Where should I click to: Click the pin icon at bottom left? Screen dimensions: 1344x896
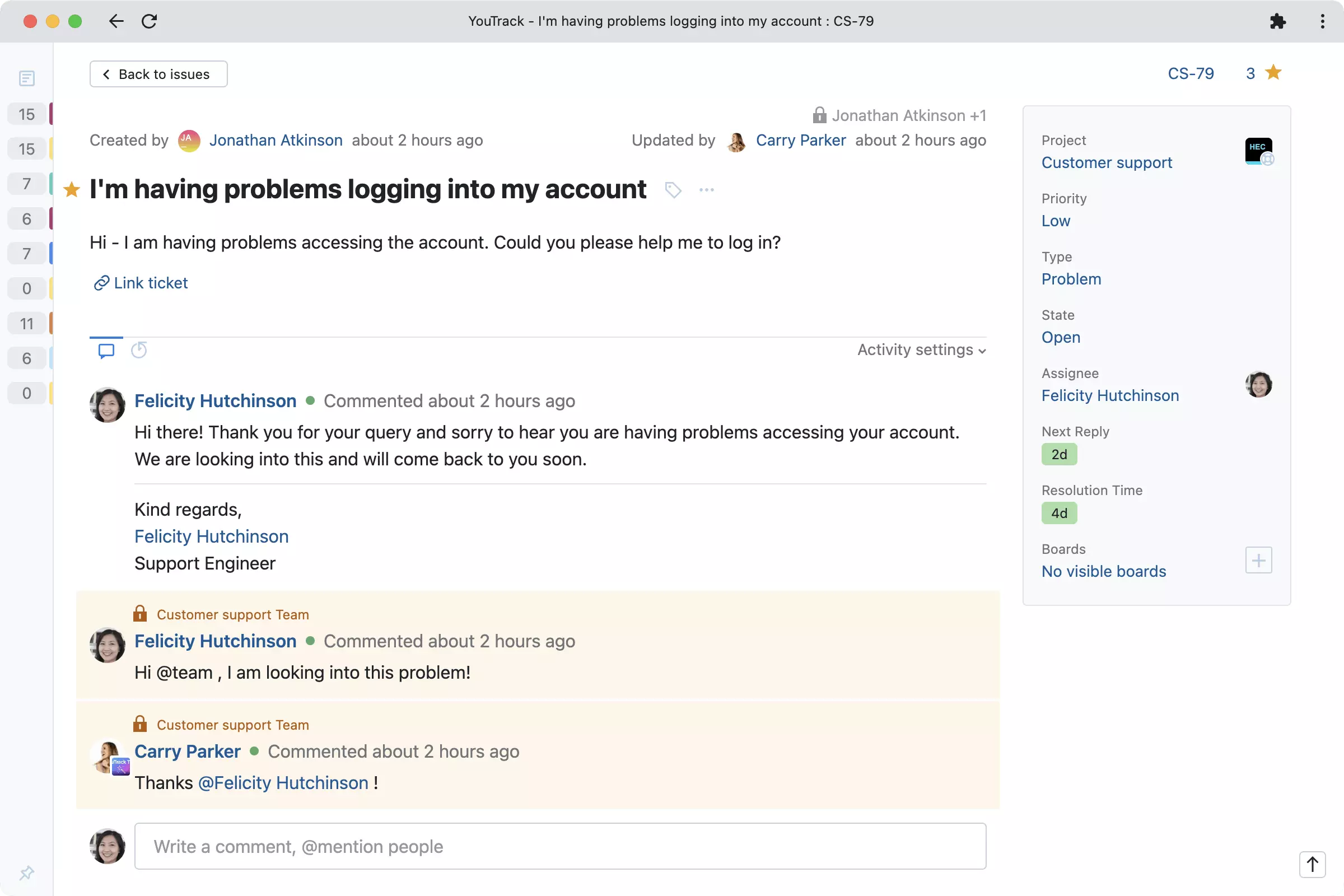tap(26, 872)
